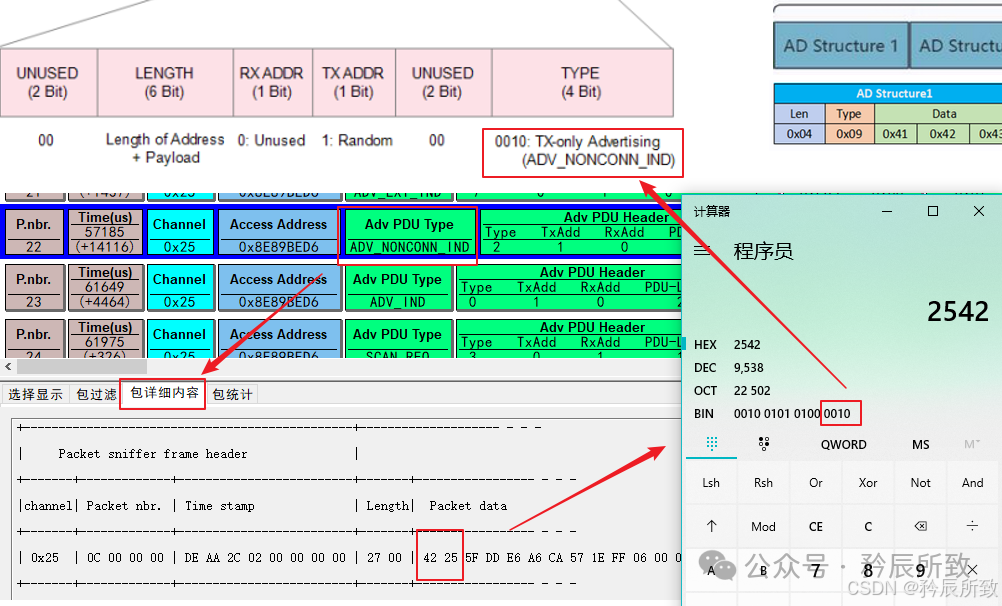Select the P.nbr. 22 packet cell
Image resolution: width=1002 pixels, height=606 pixels.
coord(35,233)
